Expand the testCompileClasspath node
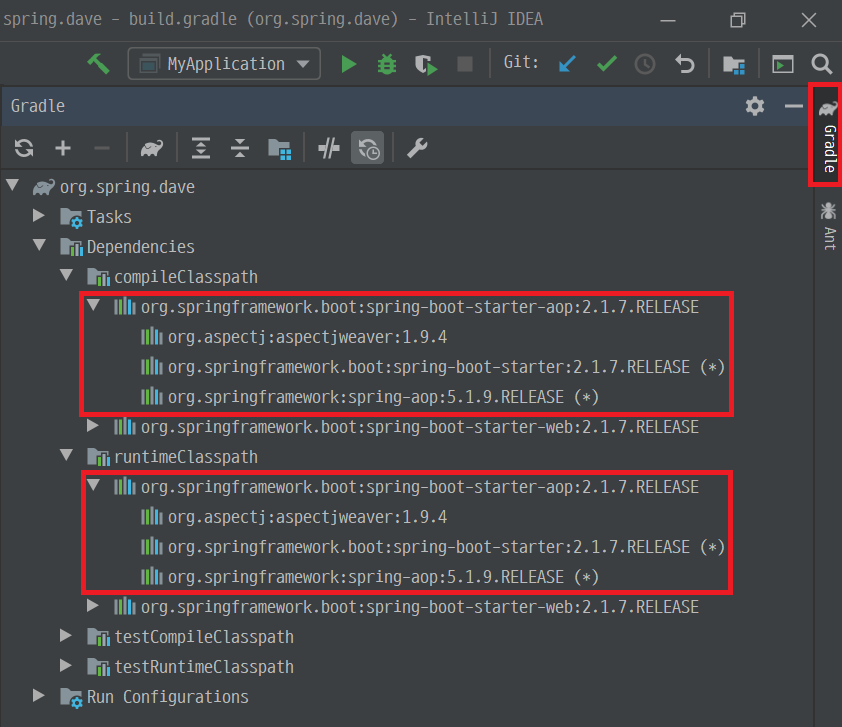The image size is (842, 727). (66, 636)
